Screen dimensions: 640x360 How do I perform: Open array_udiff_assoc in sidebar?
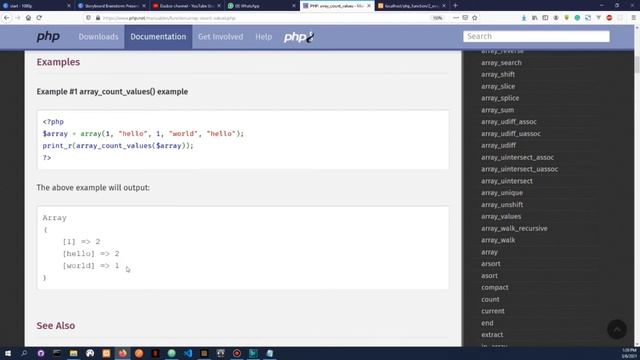509,122
